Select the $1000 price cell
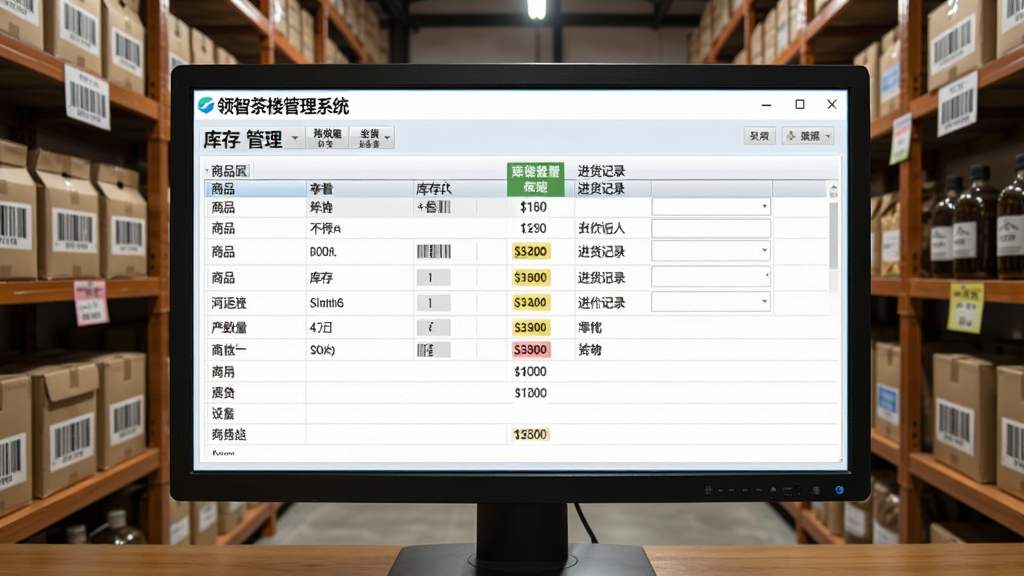The height and width of the screenshot is (576, 1024). tap(530, 372)
